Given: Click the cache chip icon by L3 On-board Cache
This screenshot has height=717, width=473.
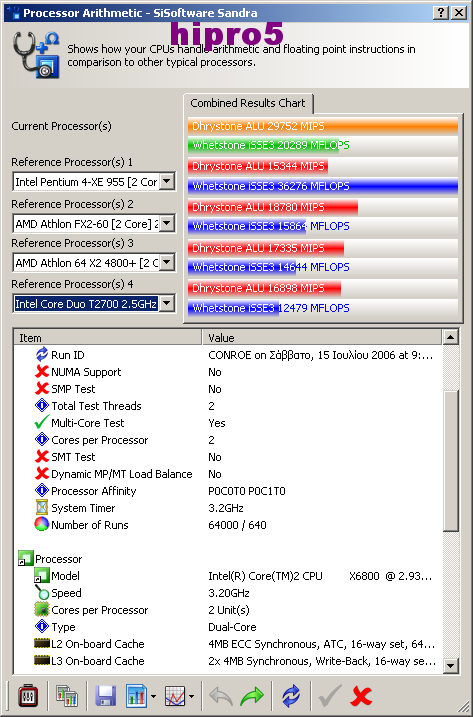Looking at the screenshot, I should 42,660.
